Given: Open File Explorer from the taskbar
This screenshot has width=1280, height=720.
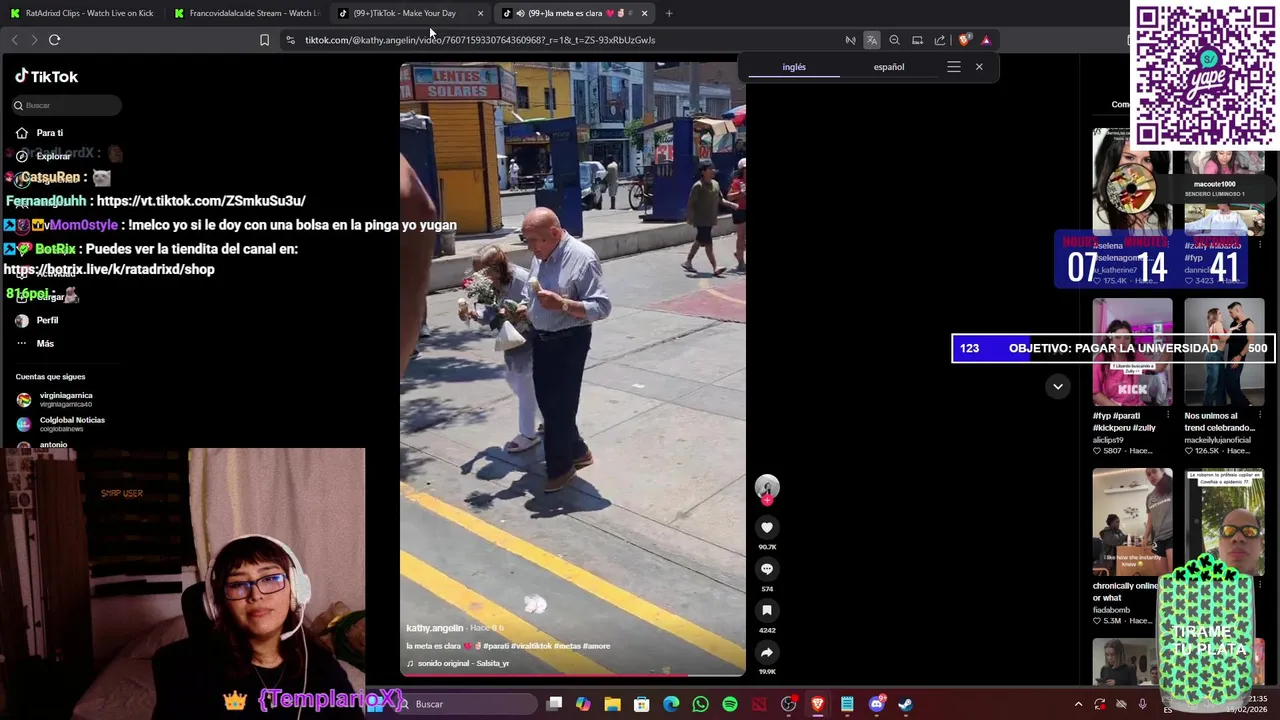Looking at the screenshot, I should [x=612, y=704].
